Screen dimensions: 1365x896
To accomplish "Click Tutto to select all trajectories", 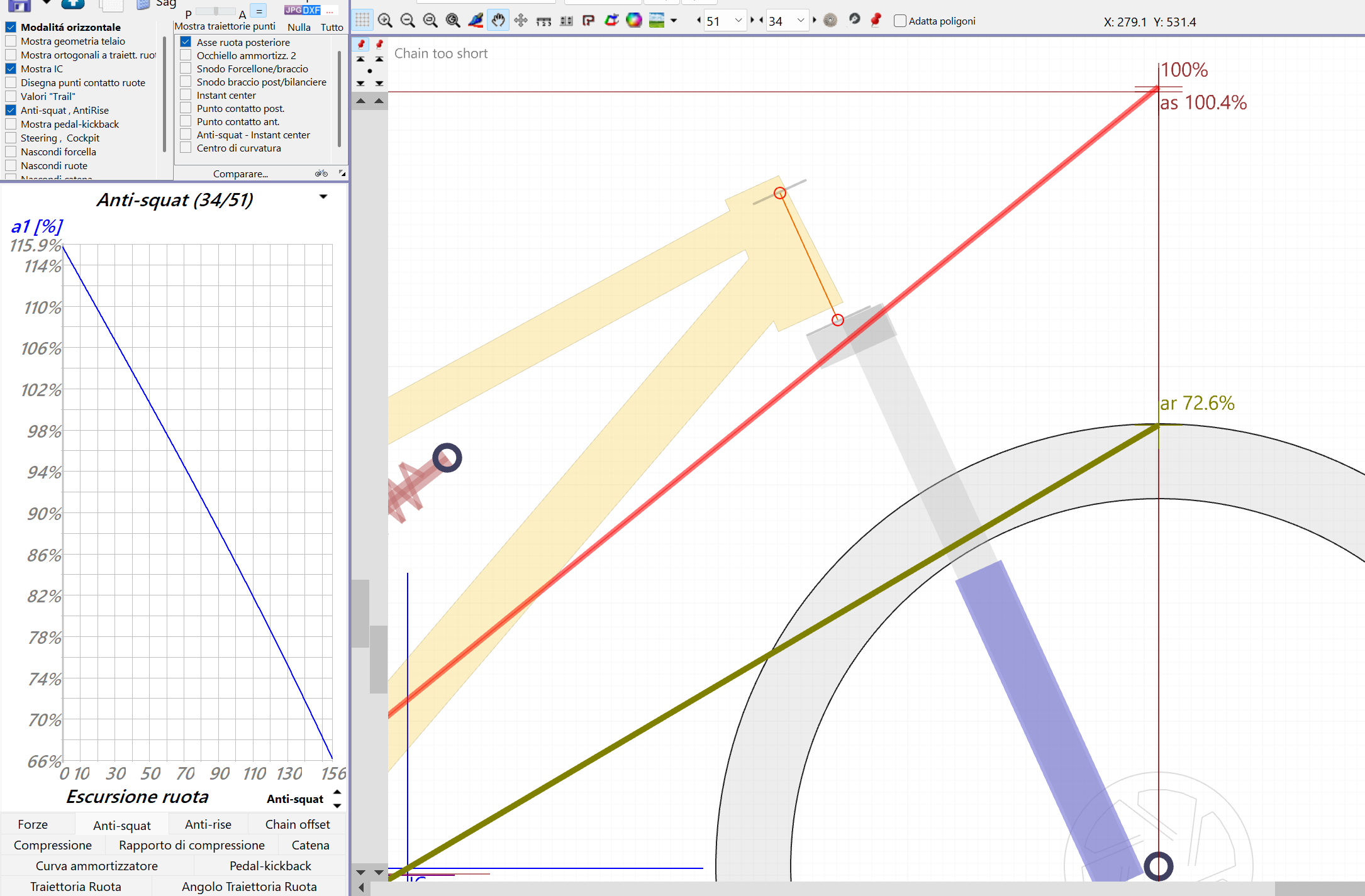I will [331, 27].
